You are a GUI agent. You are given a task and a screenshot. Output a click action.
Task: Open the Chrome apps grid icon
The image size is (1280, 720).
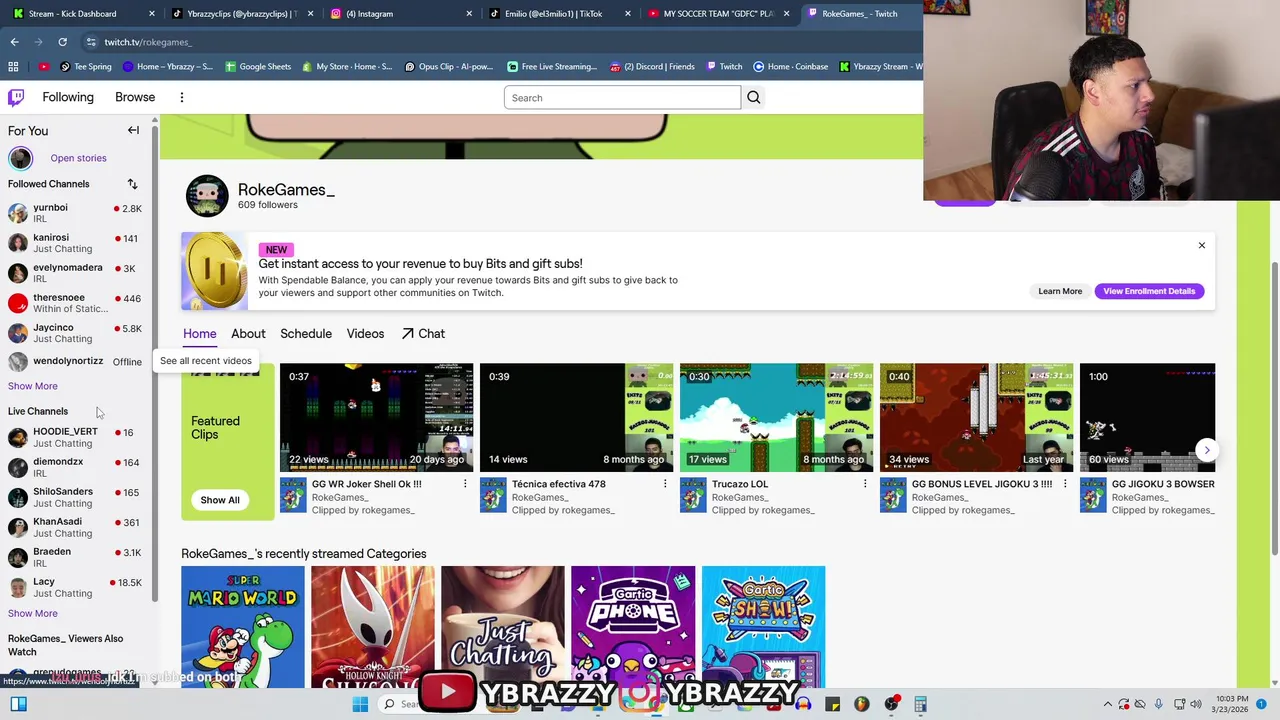point(13,67)
